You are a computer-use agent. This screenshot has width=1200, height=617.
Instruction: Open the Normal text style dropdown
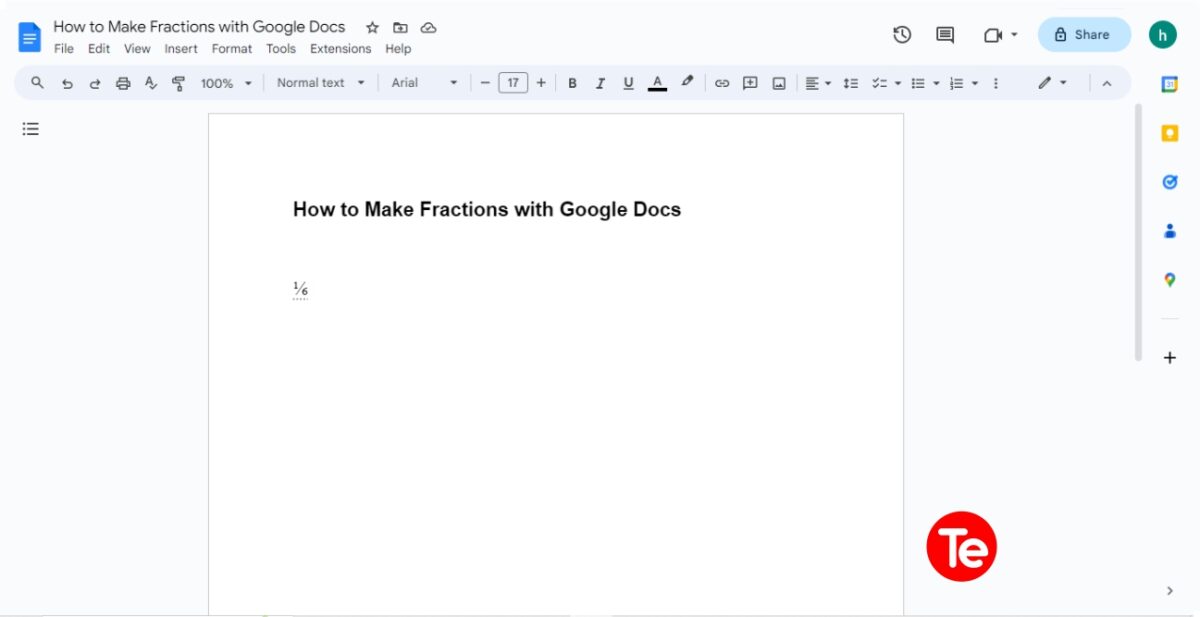(318, 83)
